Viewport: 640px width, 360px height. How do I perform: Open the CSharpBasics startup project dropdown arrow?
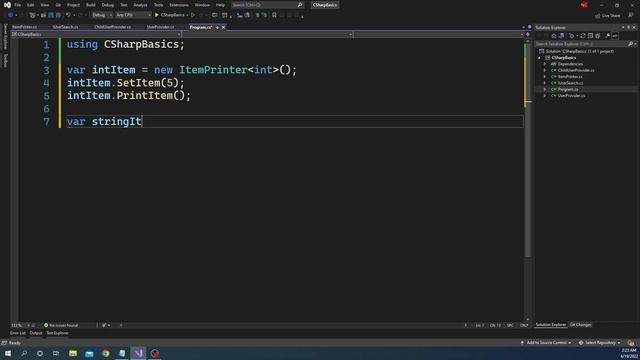pos(187,15)
